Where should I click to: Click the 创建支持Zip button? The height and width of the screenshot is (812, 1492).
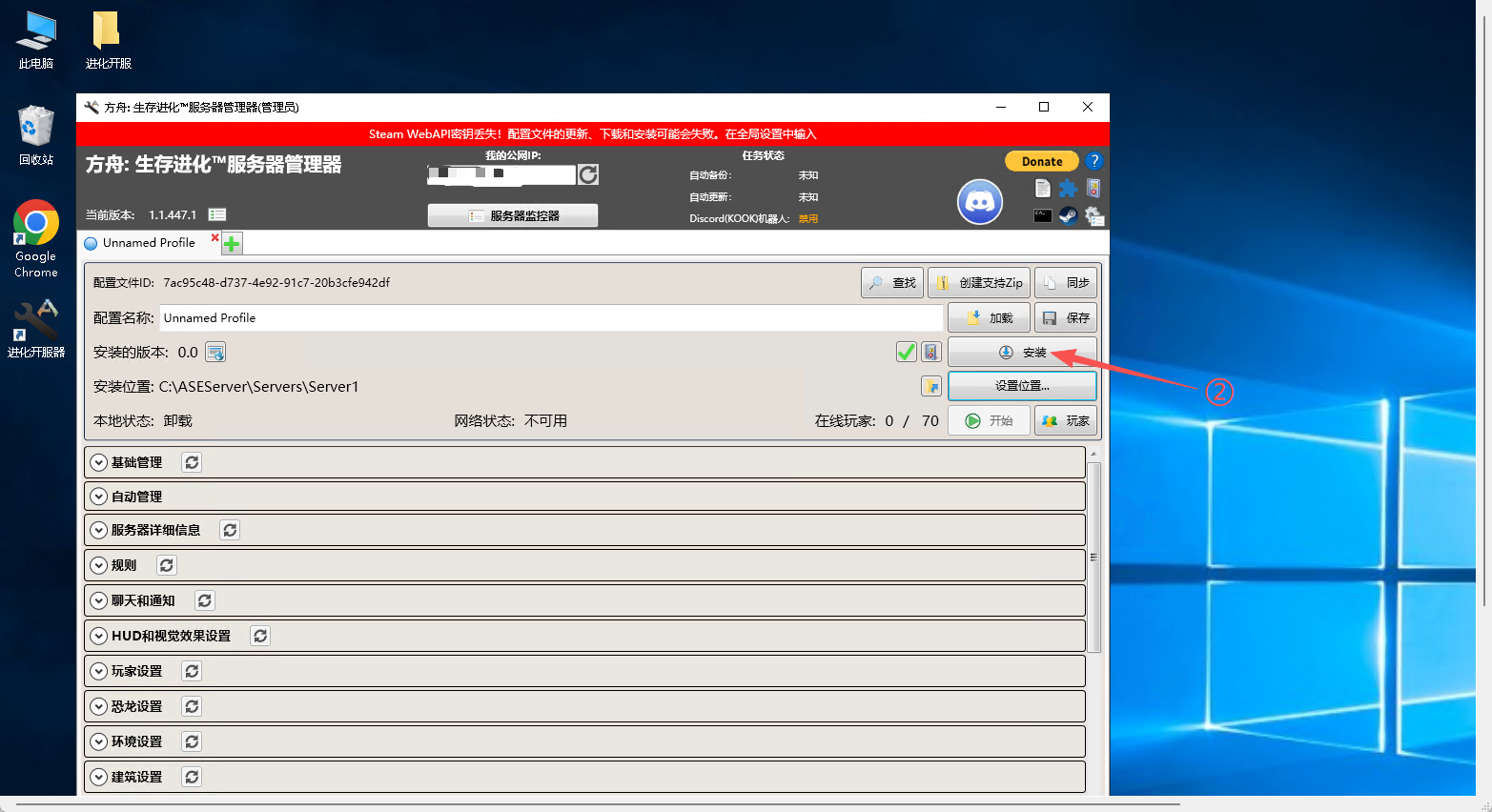coord(979,283)
